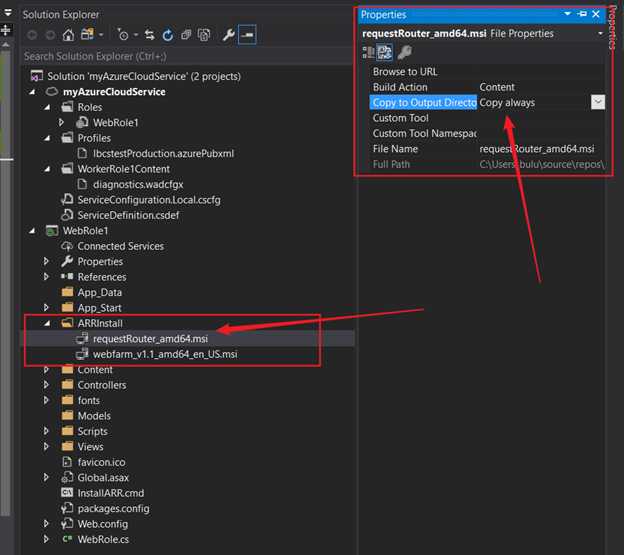Toggle Categorized view in Properties panel
The height and width of the screenshot is (555, 624).
[368, 52]
